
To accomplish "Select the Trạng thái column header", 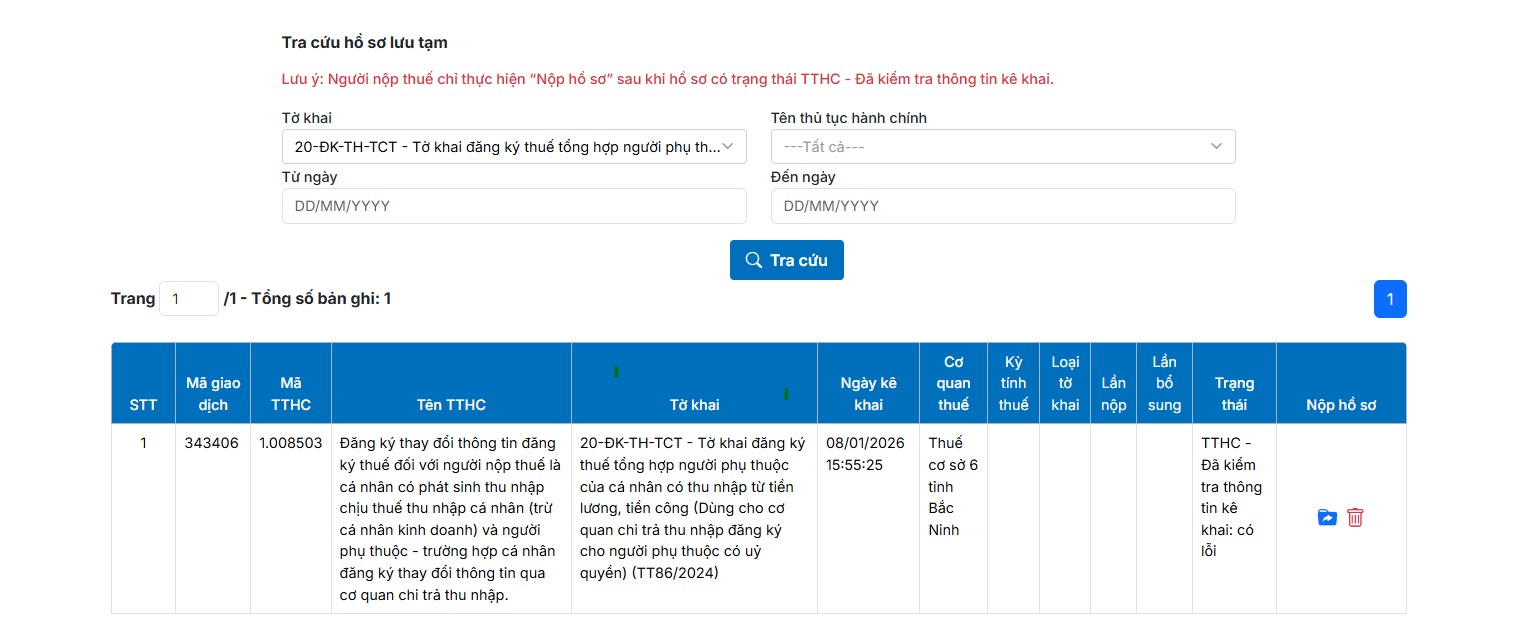I will click(x=1234, y=394).
